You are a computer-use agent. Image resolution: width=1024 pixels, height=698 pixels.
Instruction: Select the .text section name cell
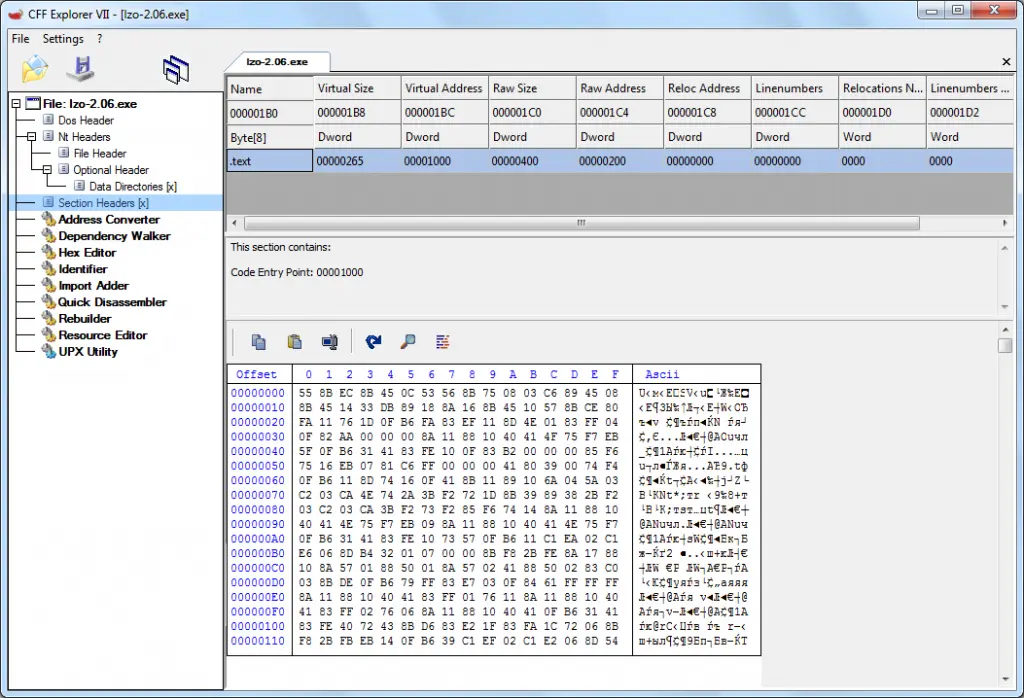click(269, 160)
